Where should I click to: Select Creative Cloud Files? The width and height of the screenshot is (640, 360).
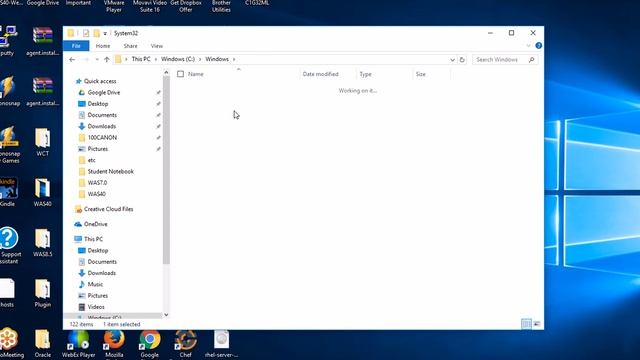tap(109, 209)
